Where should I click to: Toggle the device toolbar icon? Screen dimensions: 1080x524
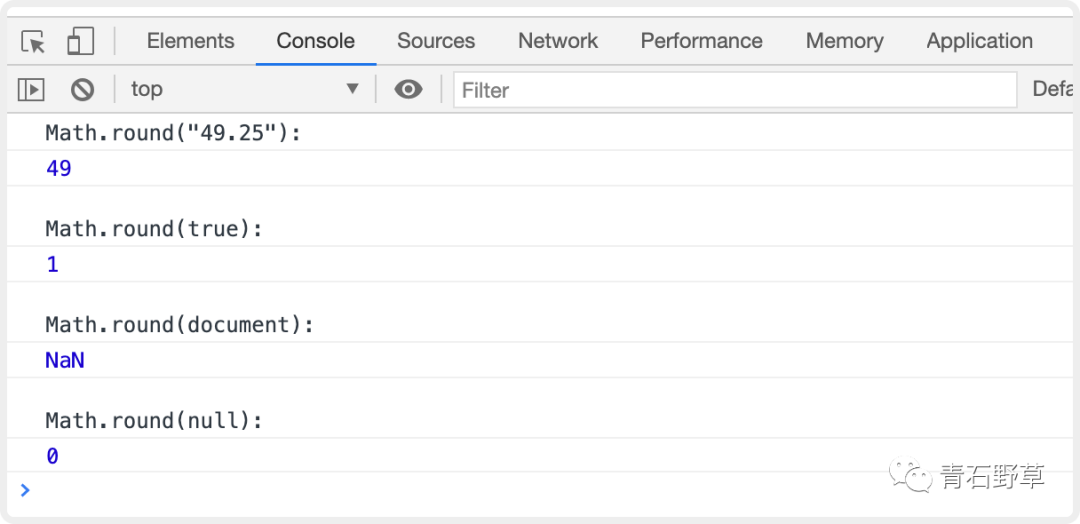(x=80, y=42)
